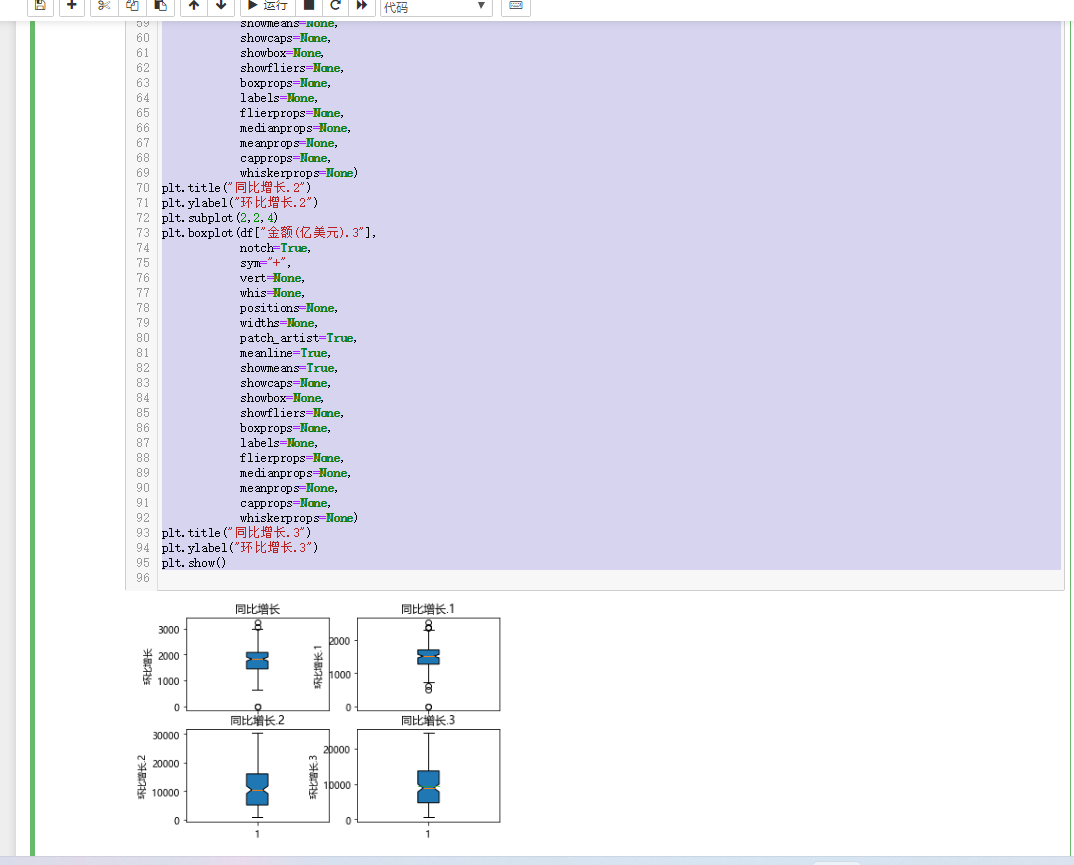The height and width of the screenshot is (865, 1074).
Task: Click code line plt.title("同比增长.3")
Action: [236, 533]
